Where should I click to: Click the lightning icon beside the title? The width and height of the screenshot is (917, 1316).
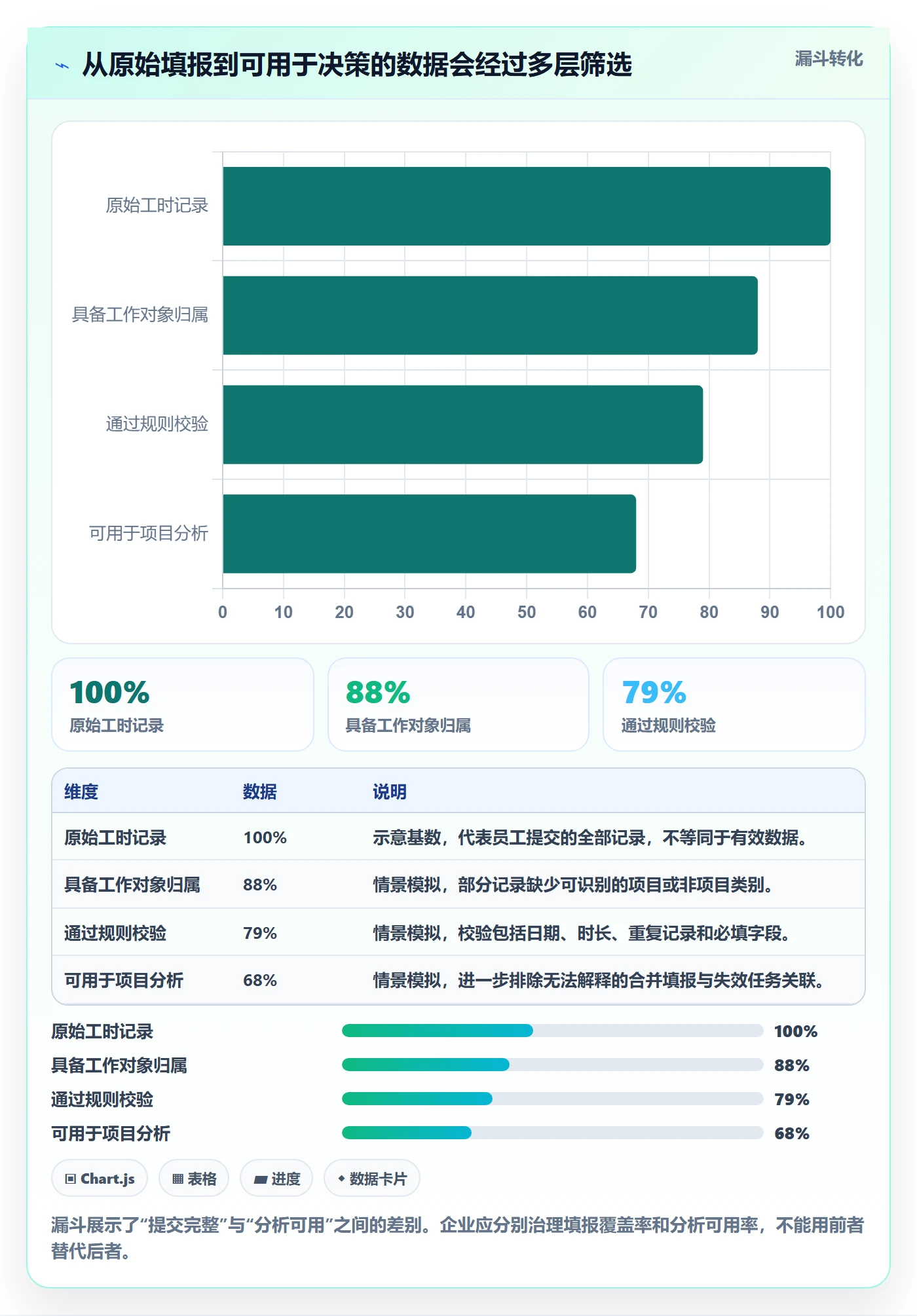[x=62, y=65]
